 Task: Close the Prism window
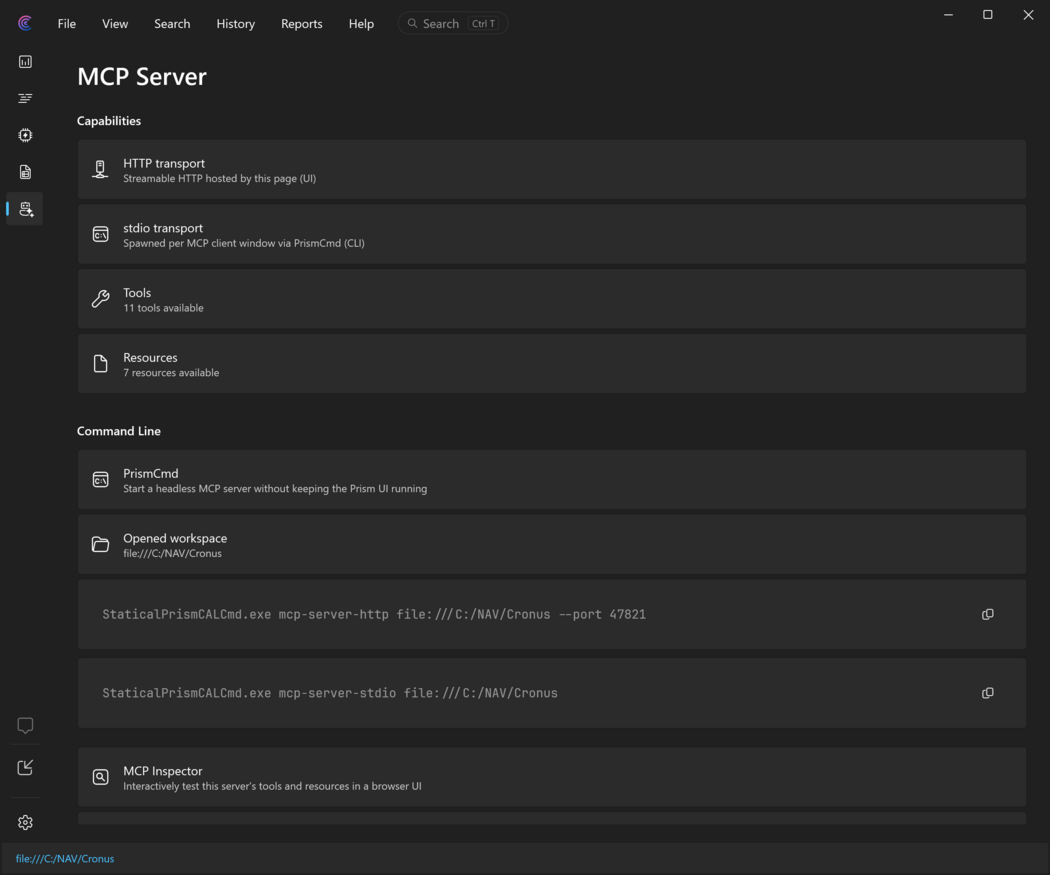pos(1029,15)
